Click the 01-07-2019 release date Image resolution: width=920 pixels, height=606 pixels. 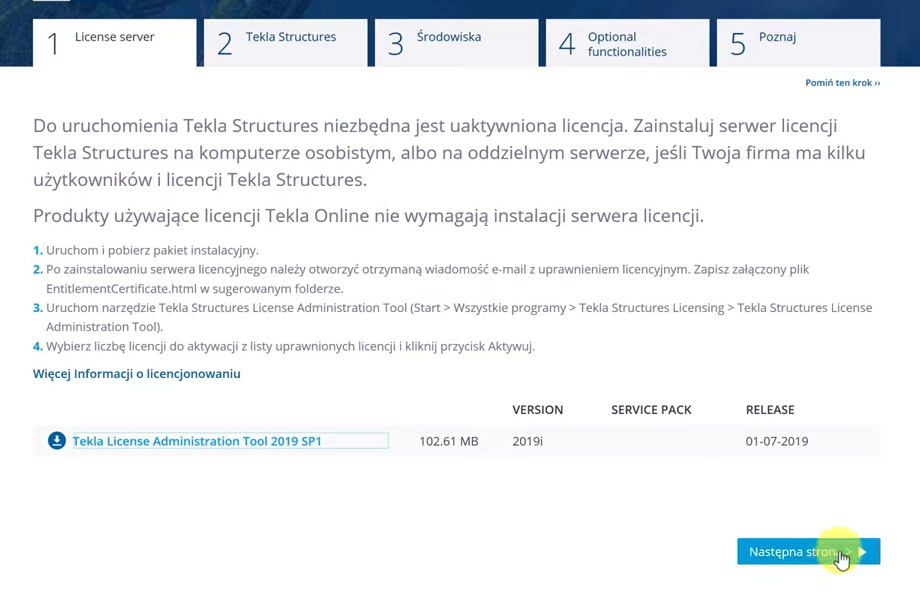click(776, 441)
